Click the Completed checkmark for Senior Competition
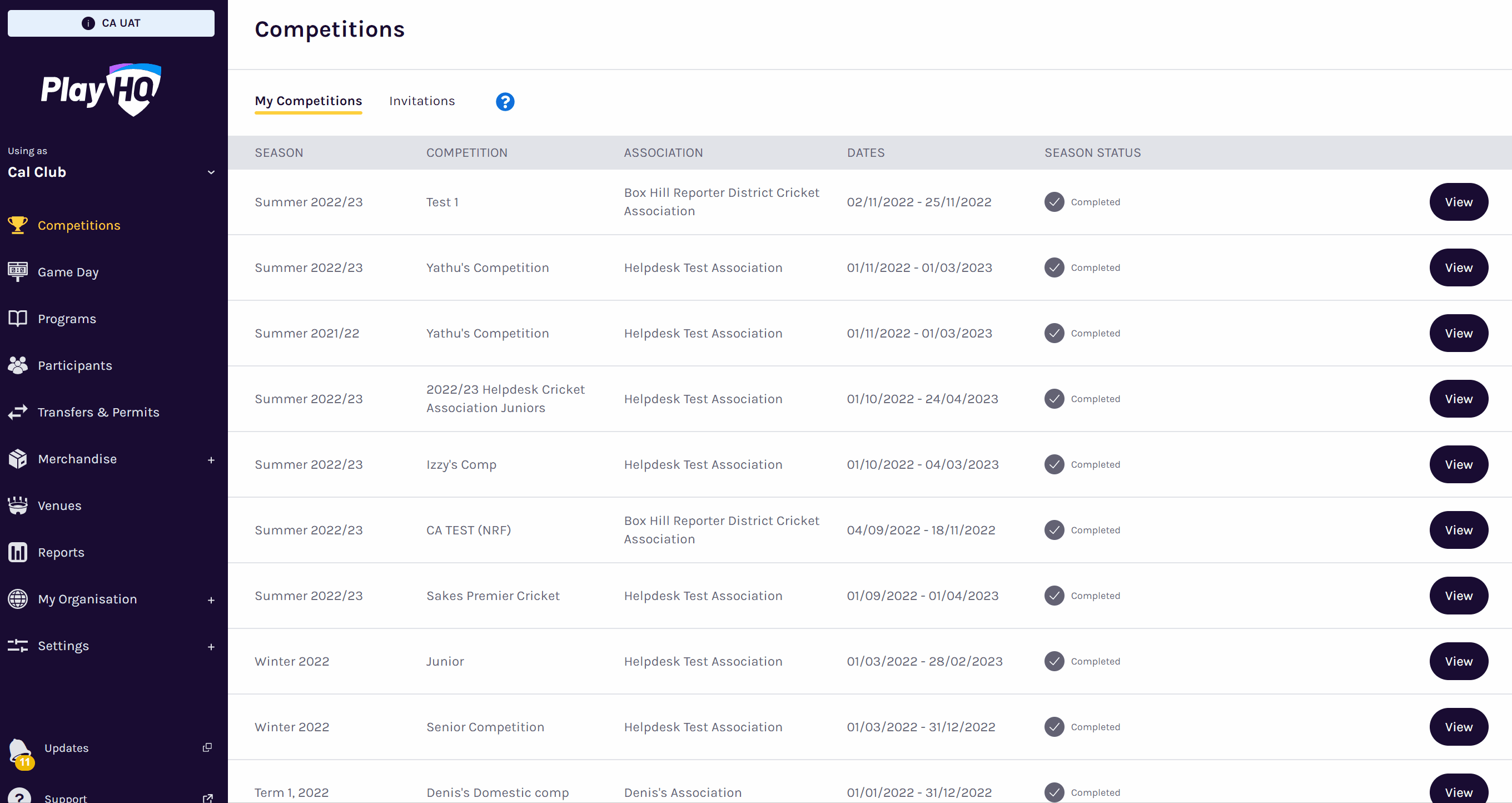Viewport: 1512px width, 803px height. pyautogui.click(x=1054, y=727)
